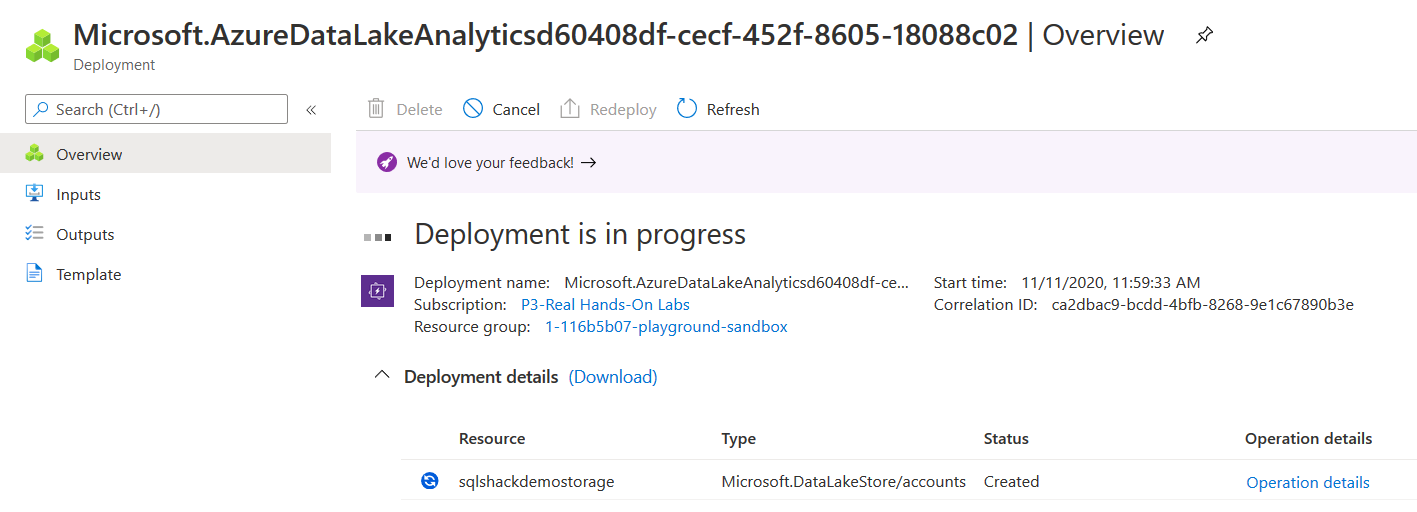Open the P3-Real Hands-On Labs subscription link

pos(605,304)
